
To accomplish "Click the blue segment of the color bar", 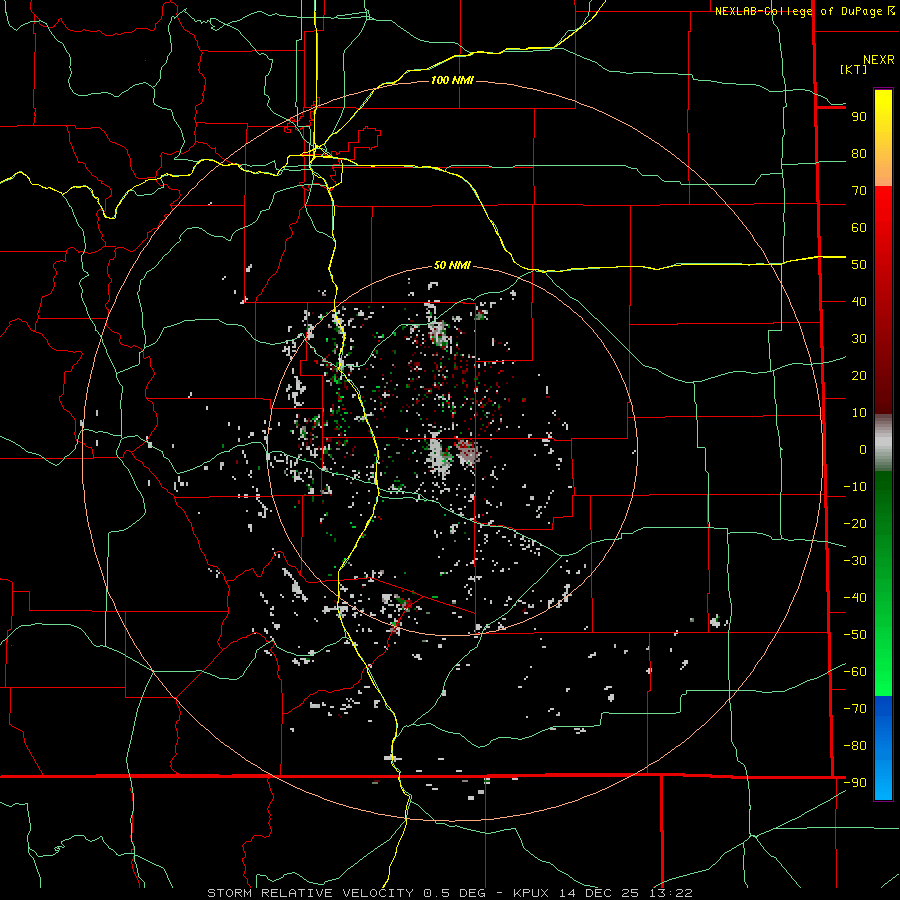I will click(883, 748).
